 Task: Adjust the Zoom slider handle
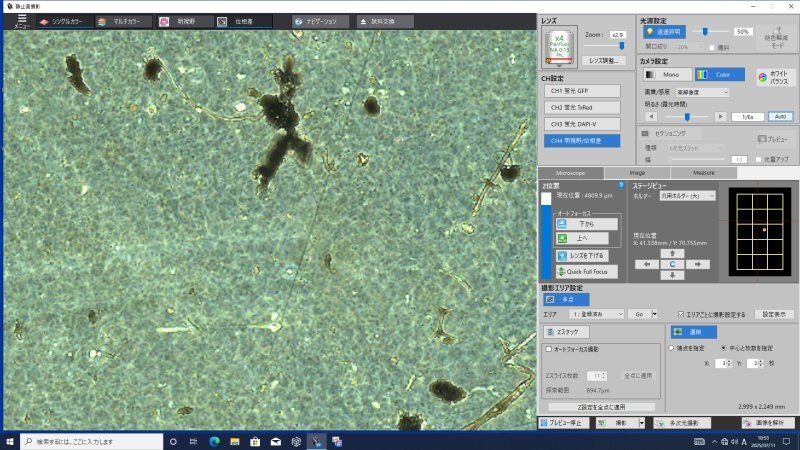621,46
